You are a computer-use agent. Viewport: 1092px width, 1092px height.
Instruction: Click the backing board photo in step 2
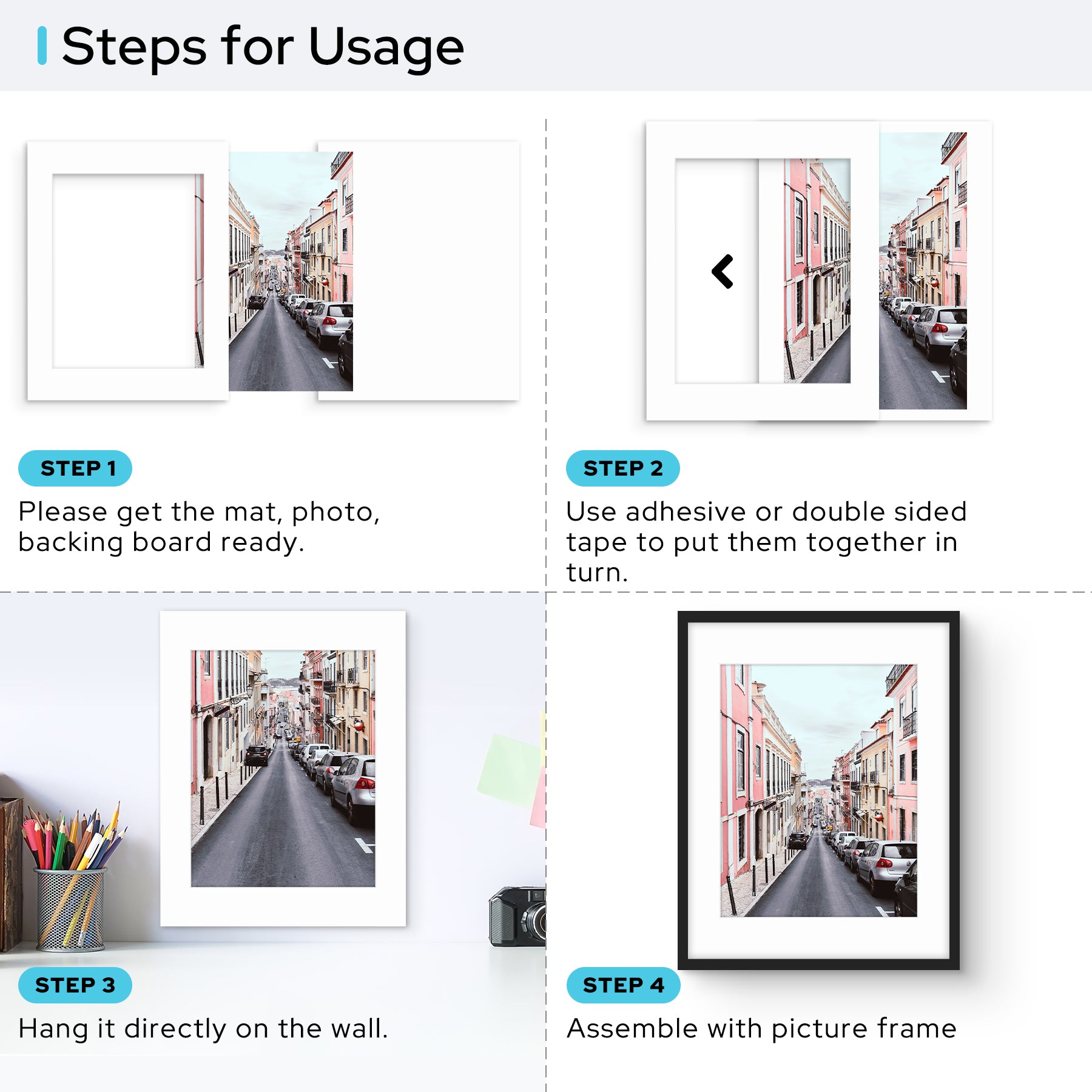(934, 271)
